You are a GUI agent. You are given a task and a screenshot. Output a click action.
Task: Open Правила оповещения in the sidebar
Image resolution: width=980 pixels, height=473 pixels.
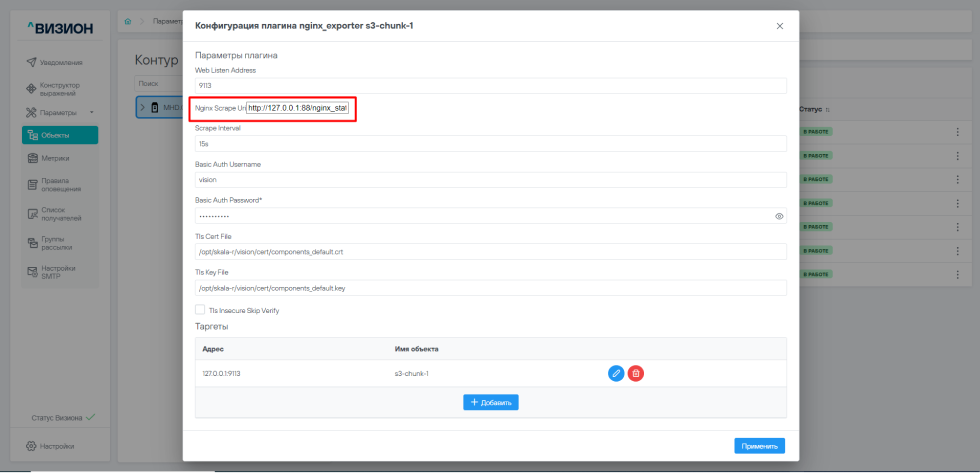(x=61, y=184)
